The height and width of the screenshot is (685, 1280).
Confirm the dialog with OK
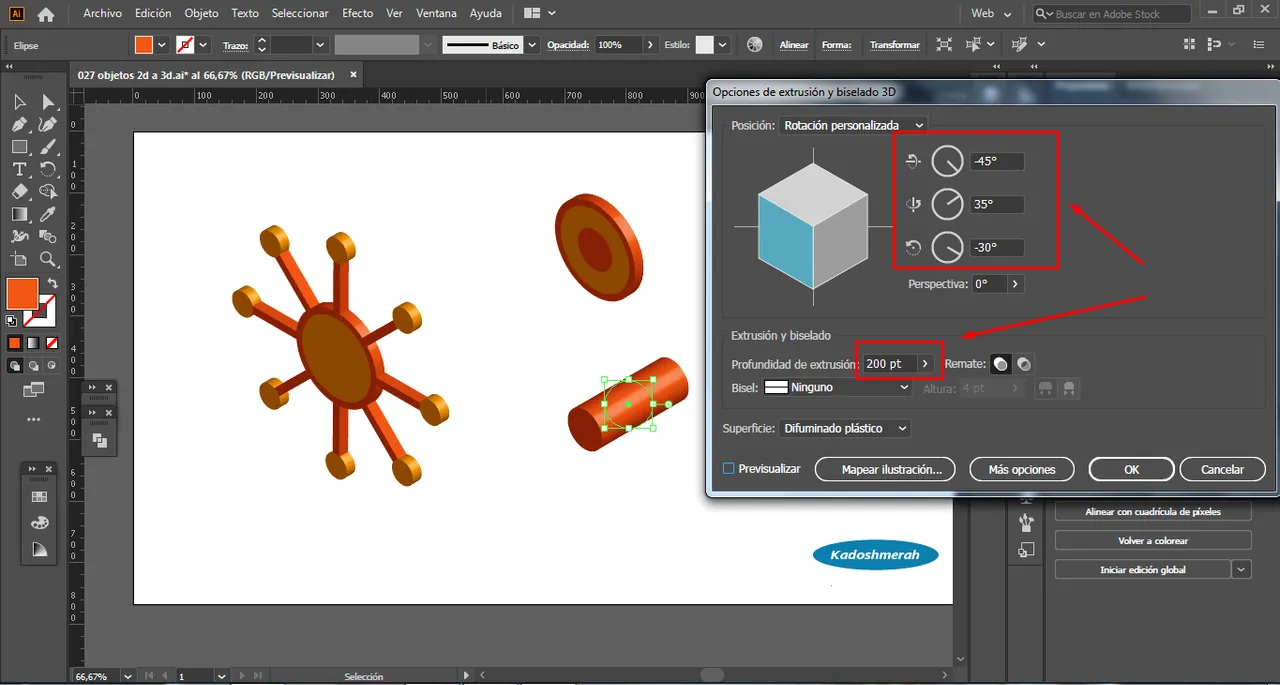coord(1131,469)
